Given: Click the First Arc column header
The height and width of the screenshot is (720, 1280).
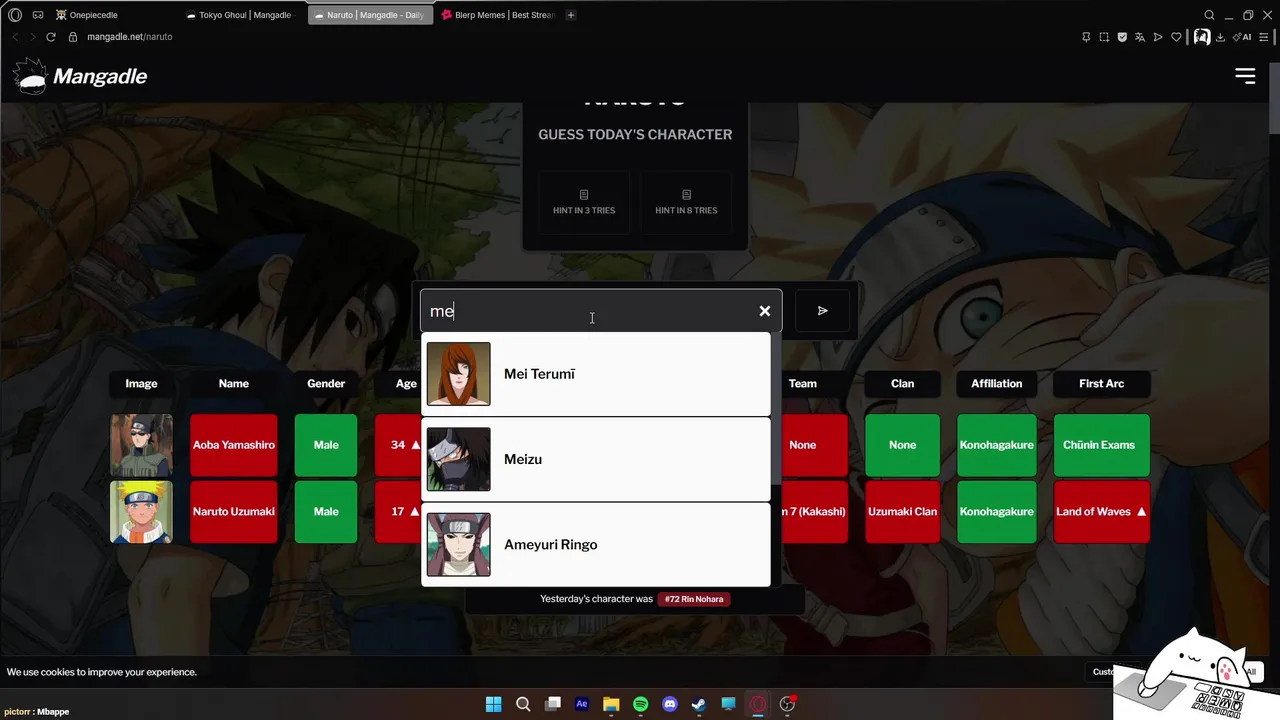Looking at the screenshot, I should pos(1101,384).
